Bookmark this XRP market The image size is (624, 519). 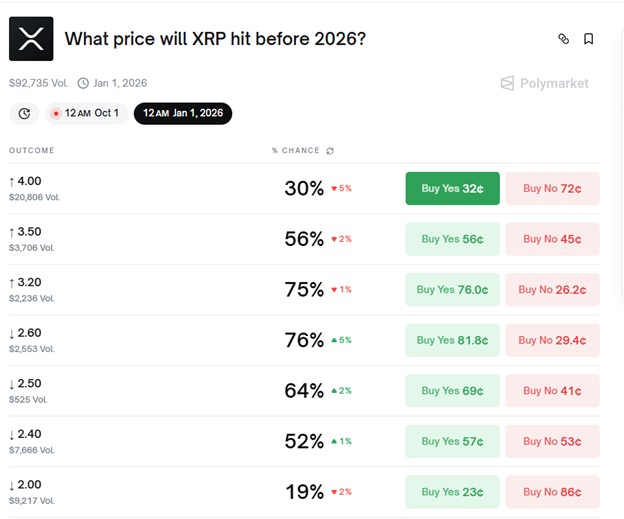[x=589, y=39]
